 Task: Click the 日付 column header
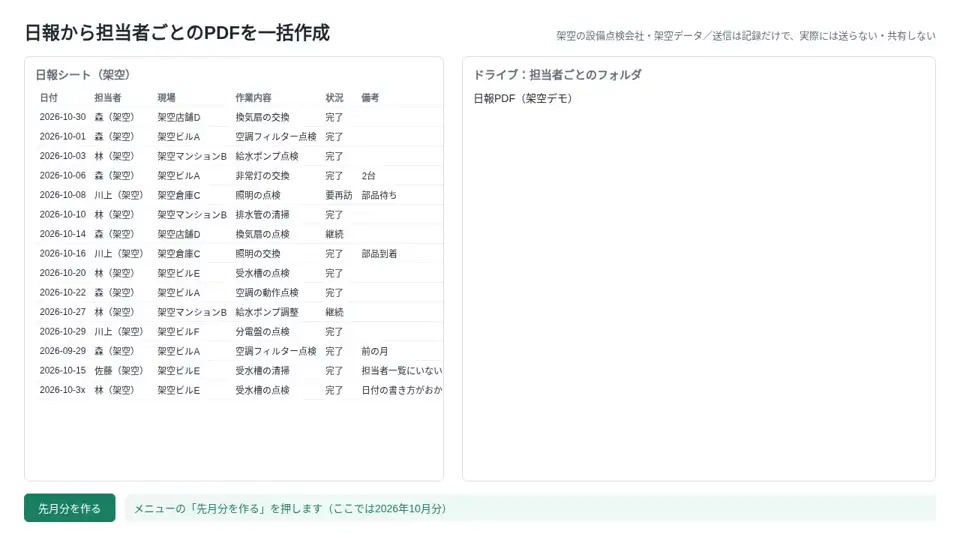tap(48, 97)
